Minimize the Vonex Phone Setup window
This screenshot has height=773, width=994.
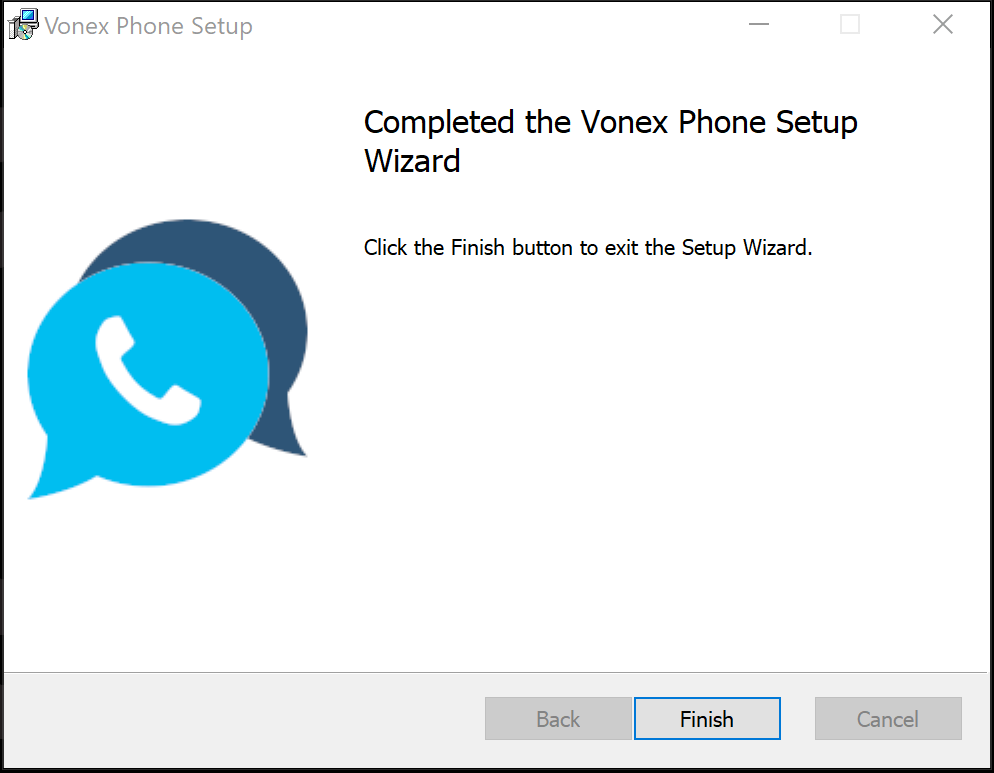point(759,24)
